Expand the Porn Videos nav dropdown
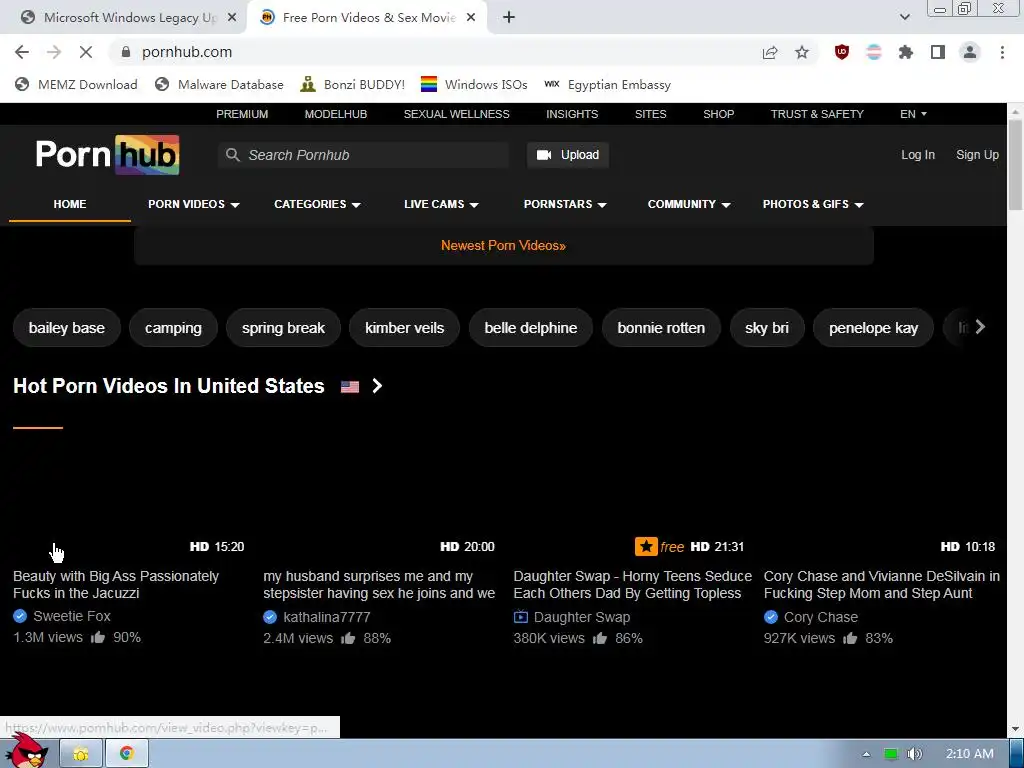The height and width of the screenshot is (768, 1024). point(194,204)
